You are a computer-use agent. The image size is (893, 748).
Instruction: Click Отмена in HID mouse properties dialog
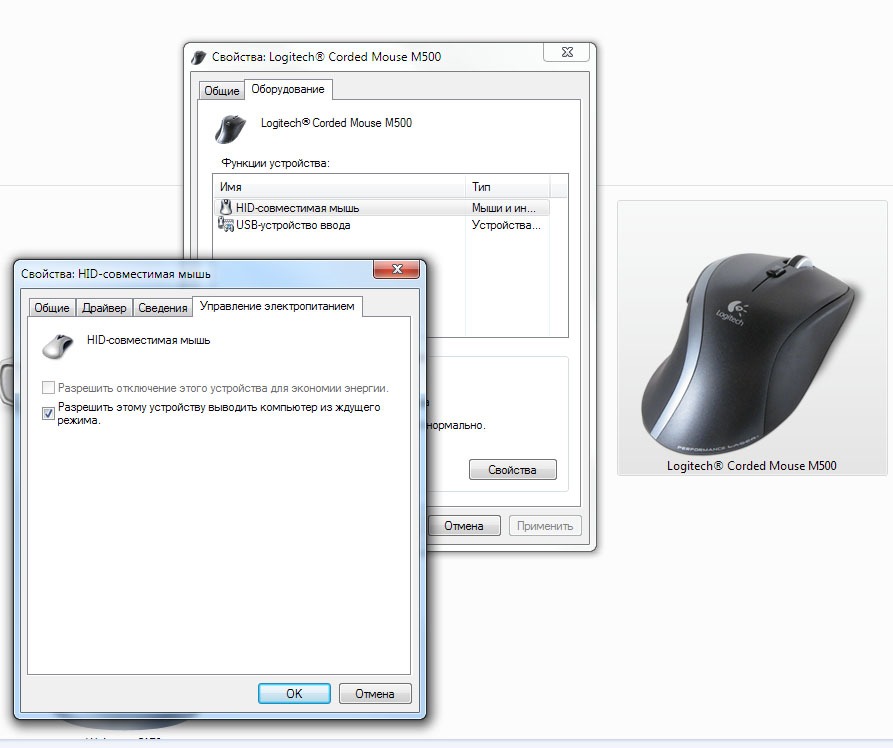(375, 693)
